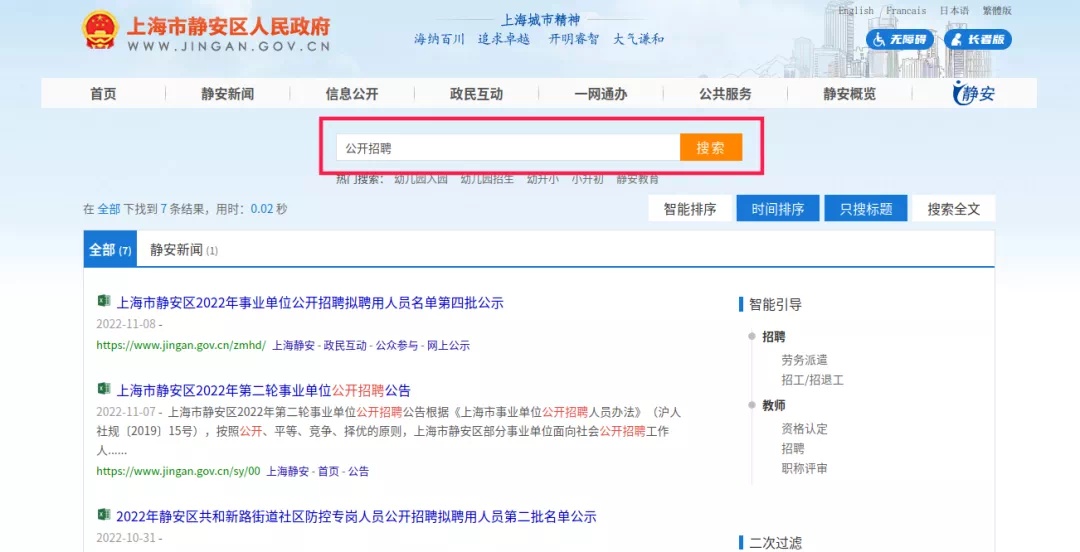Click hot search term 幼儿园入园
The height and width of the screenshot is (552, 1080).
click(421, 179)
